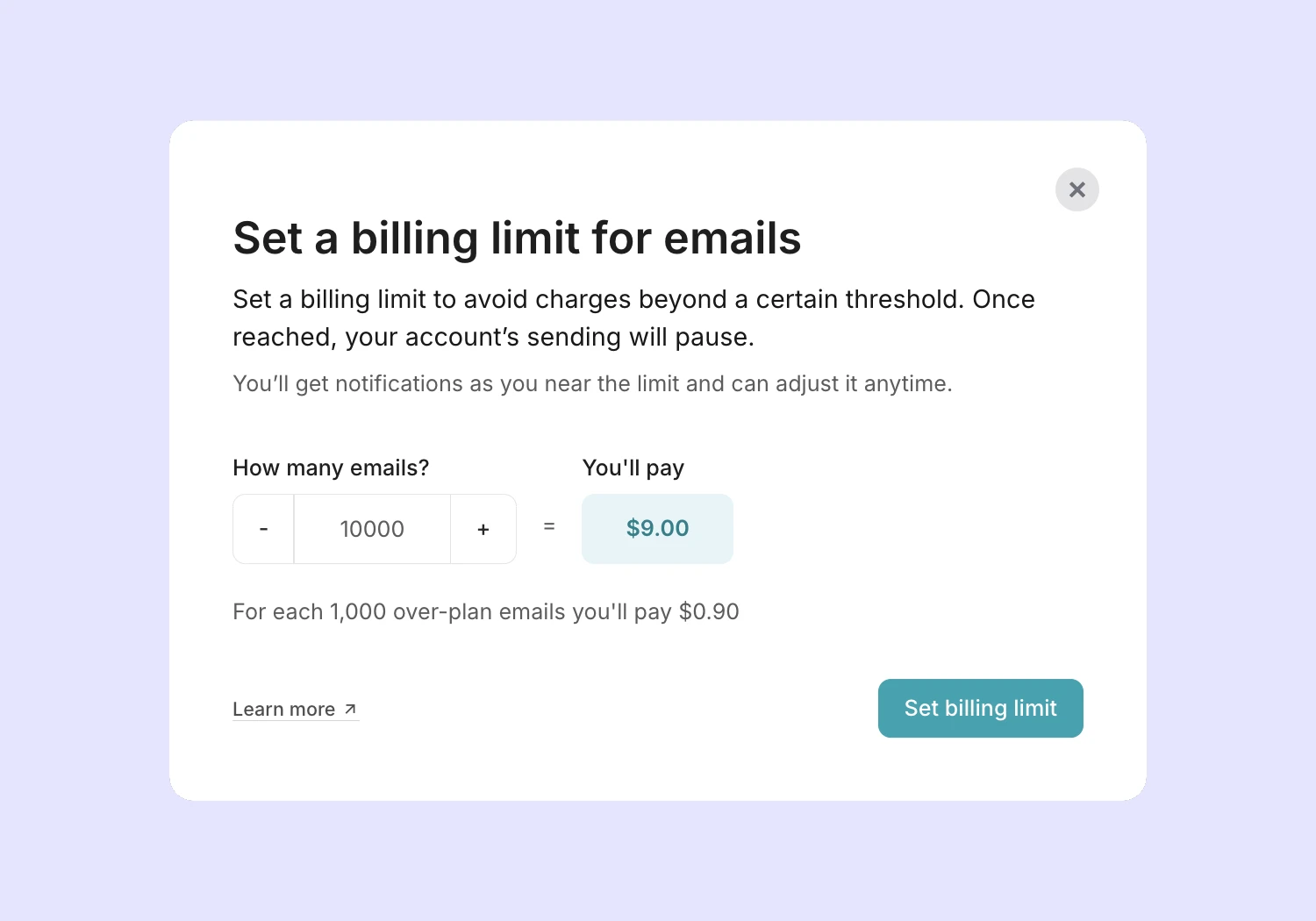Click the notifications hint text line
This screenshot has width=1316, height=921.
pyautogui.click(x=592, y=383)
